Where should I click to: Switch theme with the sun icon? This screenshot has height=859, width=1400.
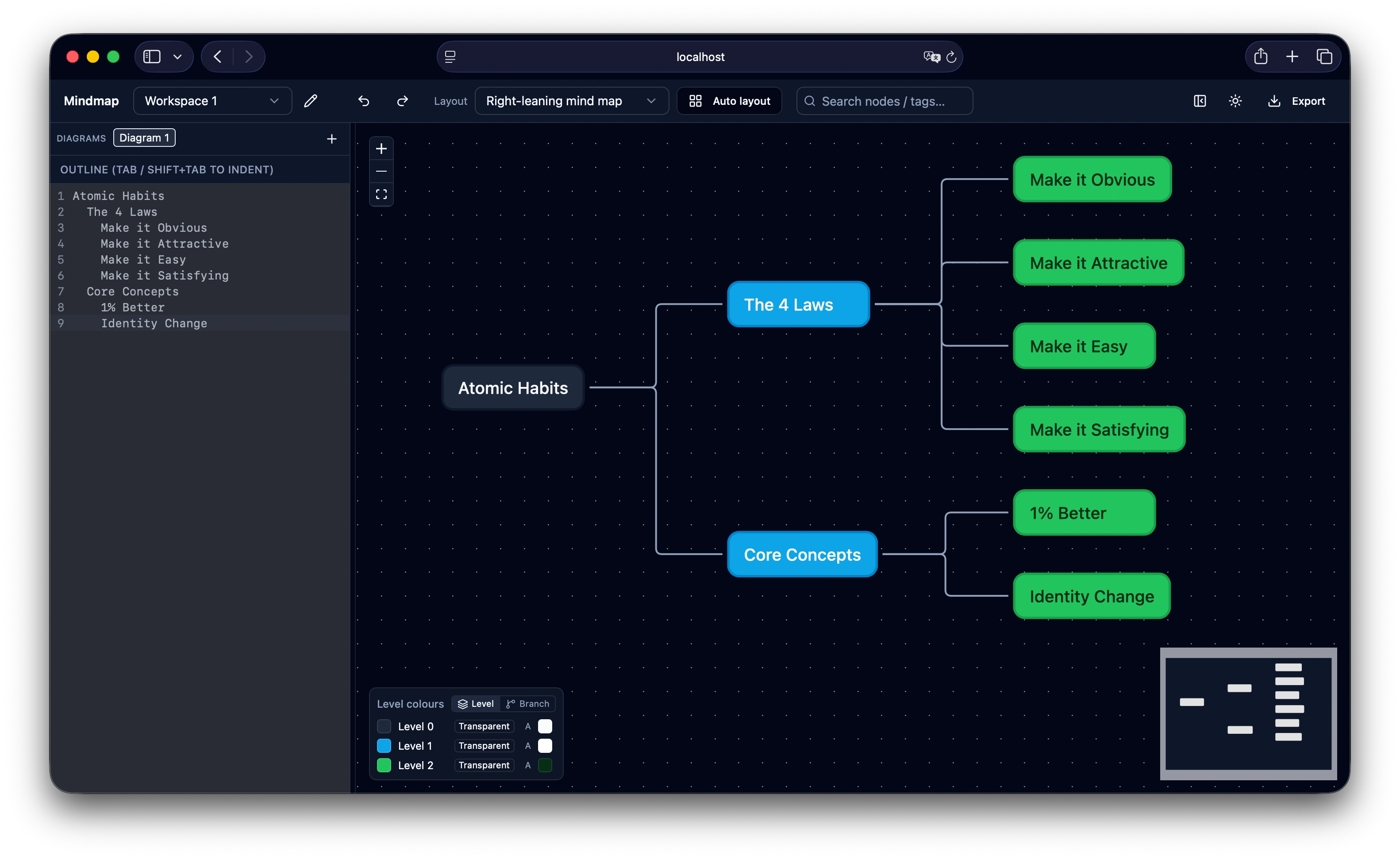[x=1235, y=101]
